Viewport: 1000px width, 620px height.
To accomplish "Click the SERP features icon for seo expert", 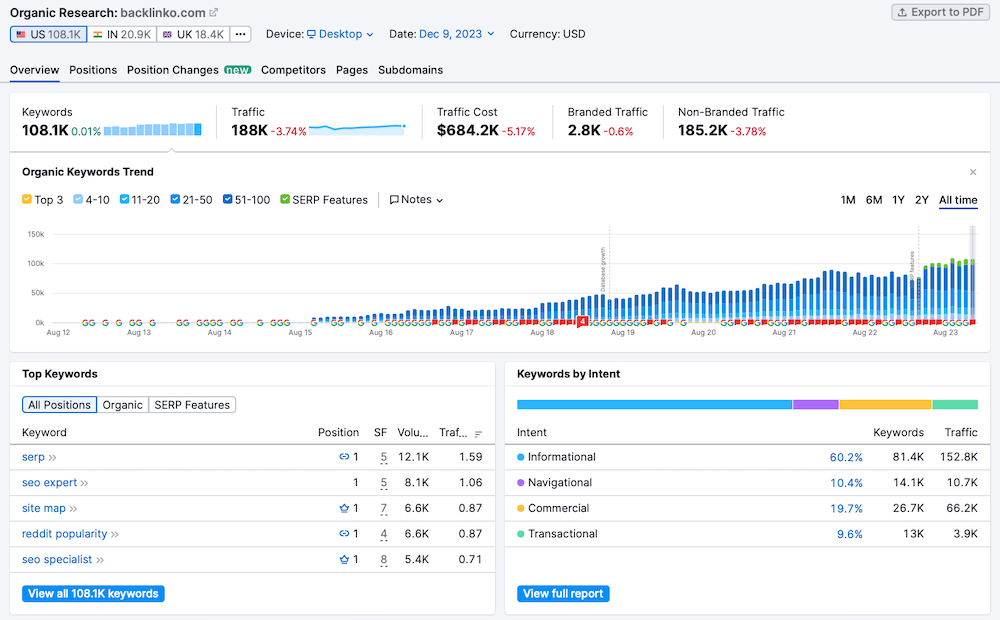I will (383, 483).
